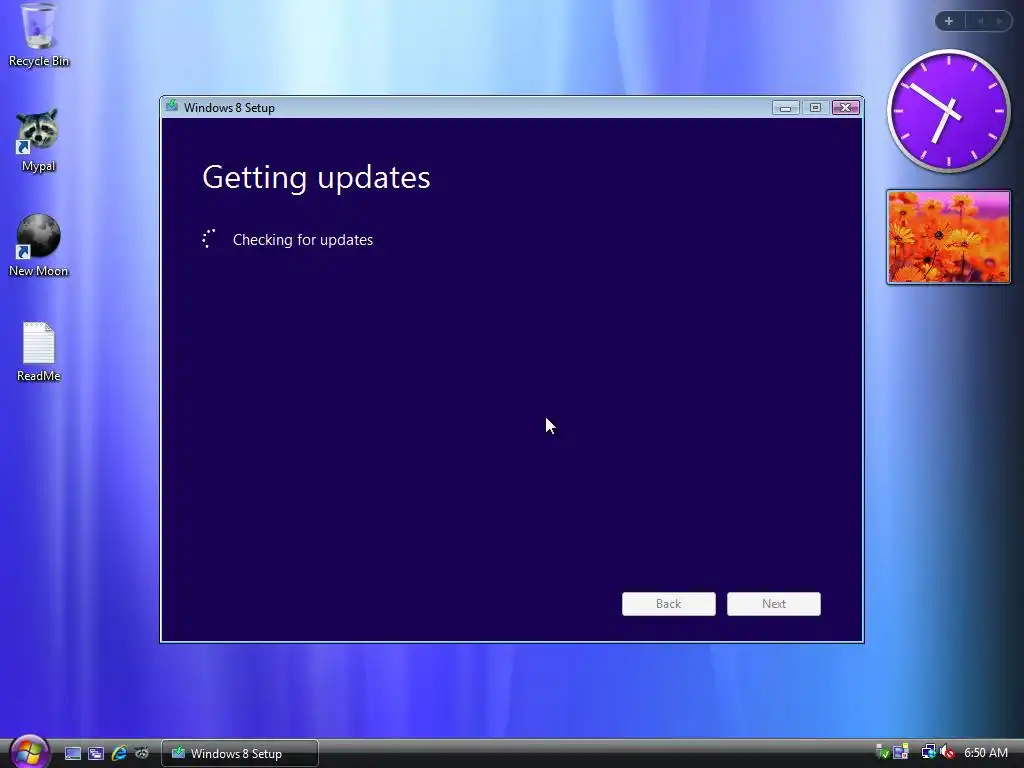Click the Safely Remove Hardware tray icon
Viewport: 1024px width, 768px height.
click(x=882, y=752)
